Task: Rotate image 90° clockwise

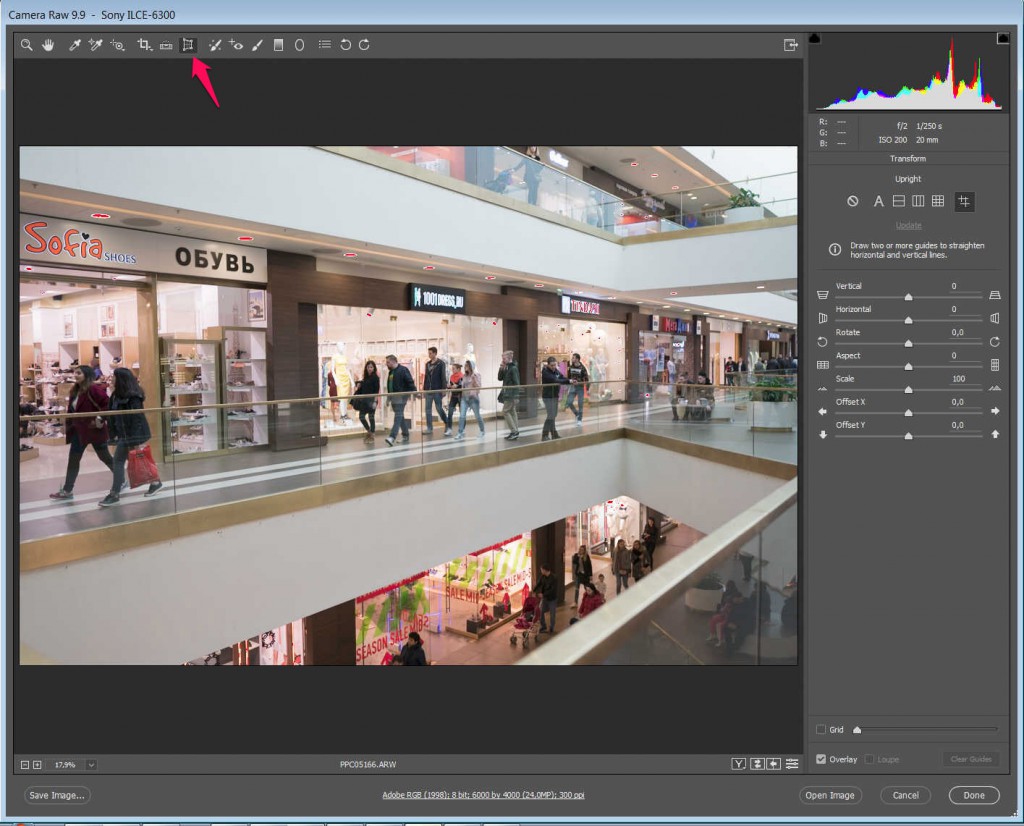Action: 365,45
